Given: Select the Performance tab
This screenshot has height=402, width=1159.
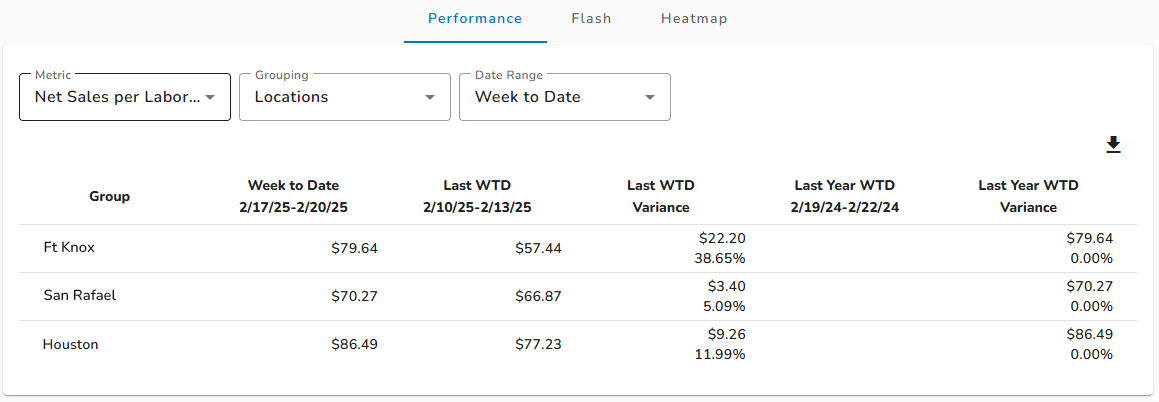Looking at the screenshot, I should pos(475,18).
